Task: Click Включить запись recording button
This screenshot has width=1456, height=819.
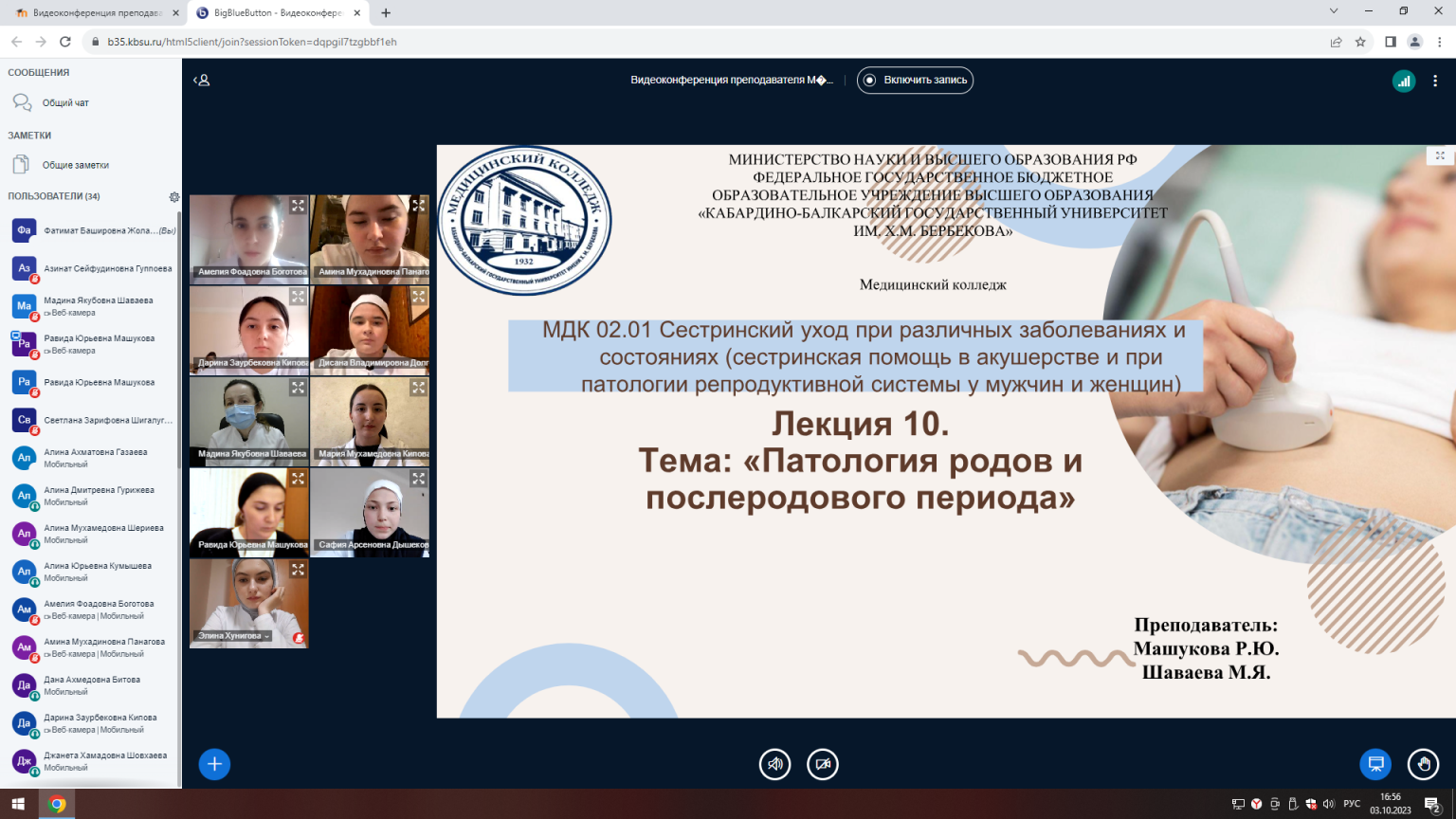Action: tap(915, 81)
